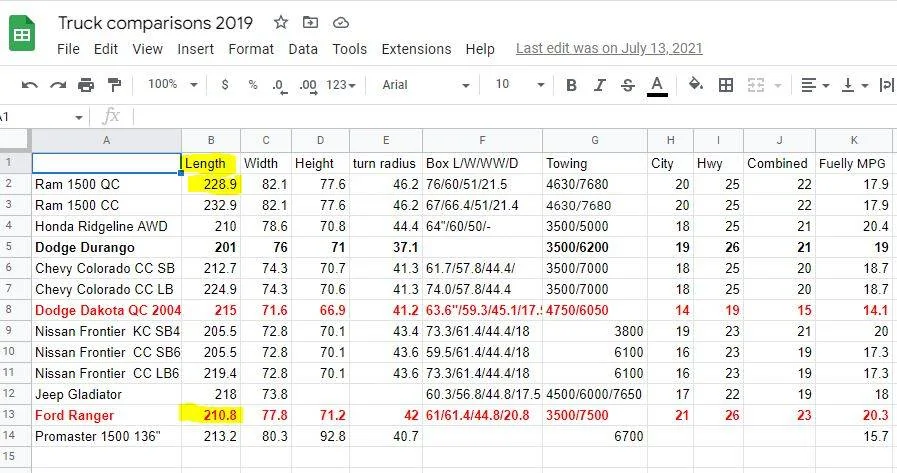Select the highlighted Length header cell
The height and width of the screenshot is (473, 897).
click(x=211, y=163)
